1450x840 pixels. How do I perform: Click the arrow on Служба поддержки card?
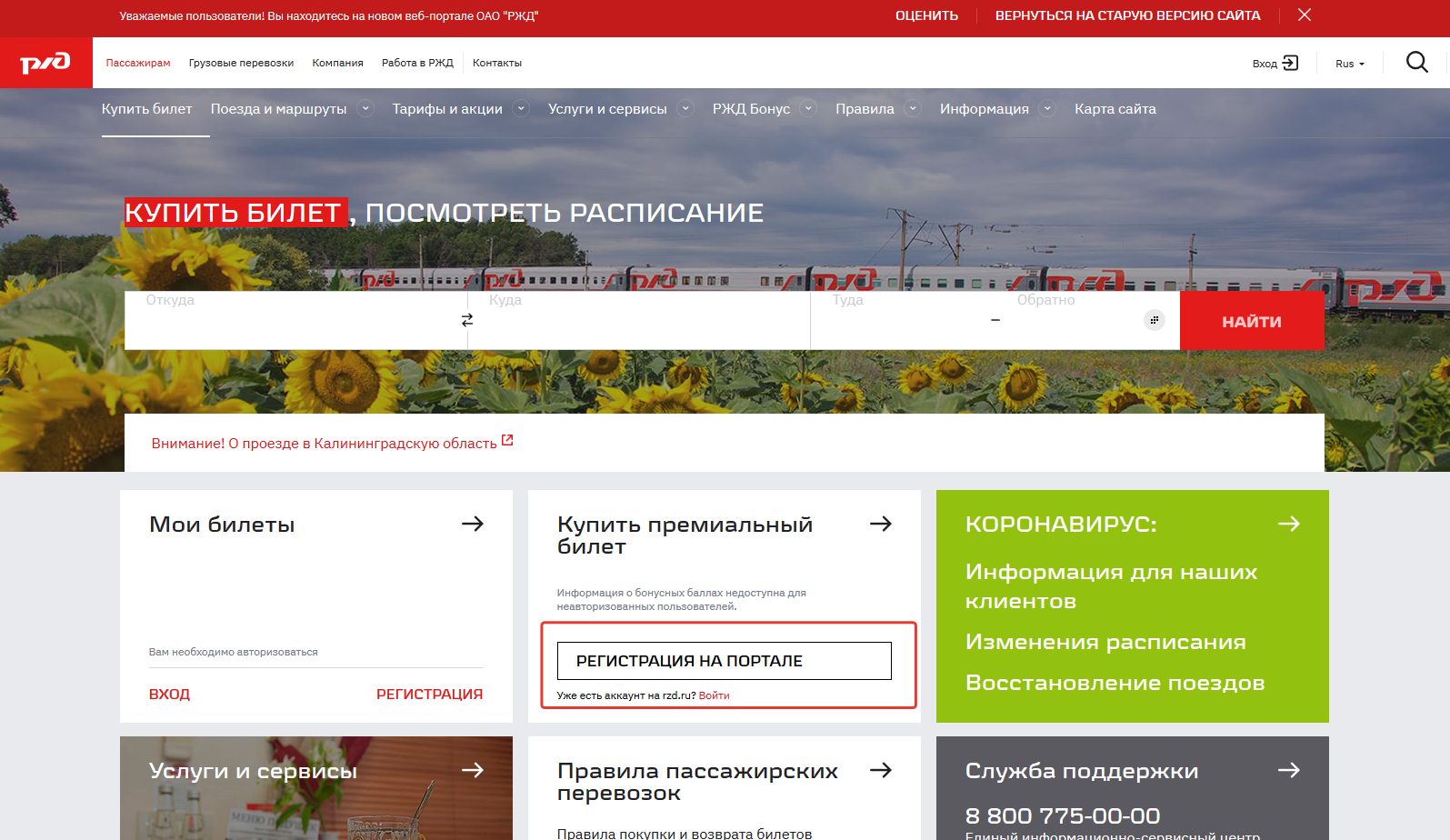(x=1288, y=770)
